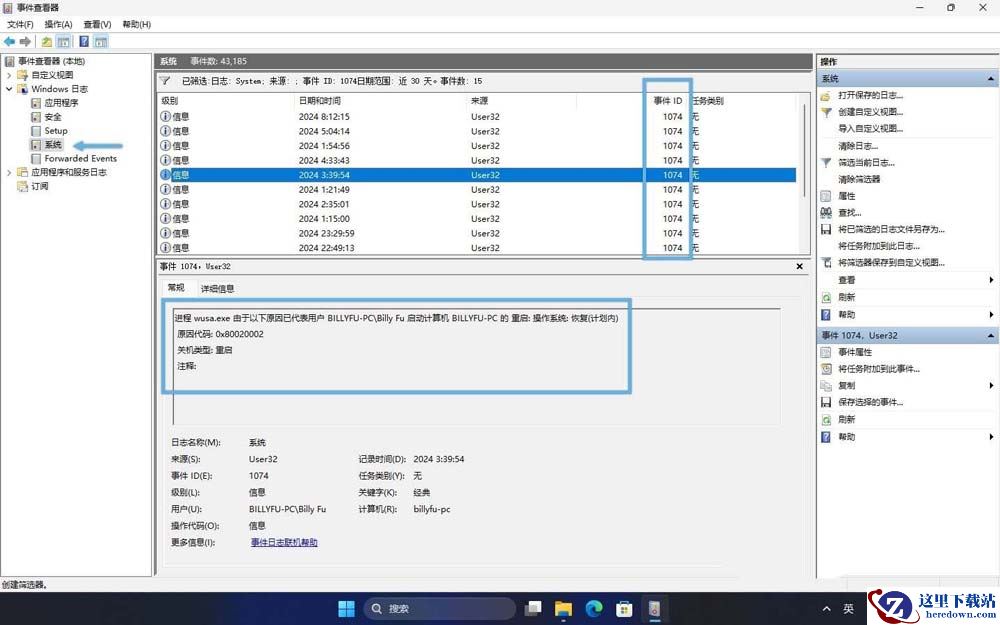Open Microsoft Store from the taskbar
Viewport: 1000px width, 625px height.
click(624, 608)
